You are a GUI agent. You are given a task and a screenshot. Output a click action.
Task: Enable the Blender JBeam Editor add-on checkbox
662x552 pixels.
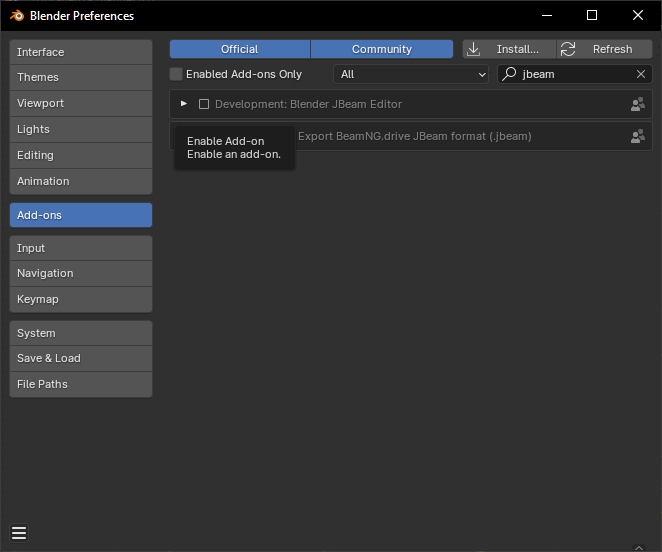tap(204, 104)
